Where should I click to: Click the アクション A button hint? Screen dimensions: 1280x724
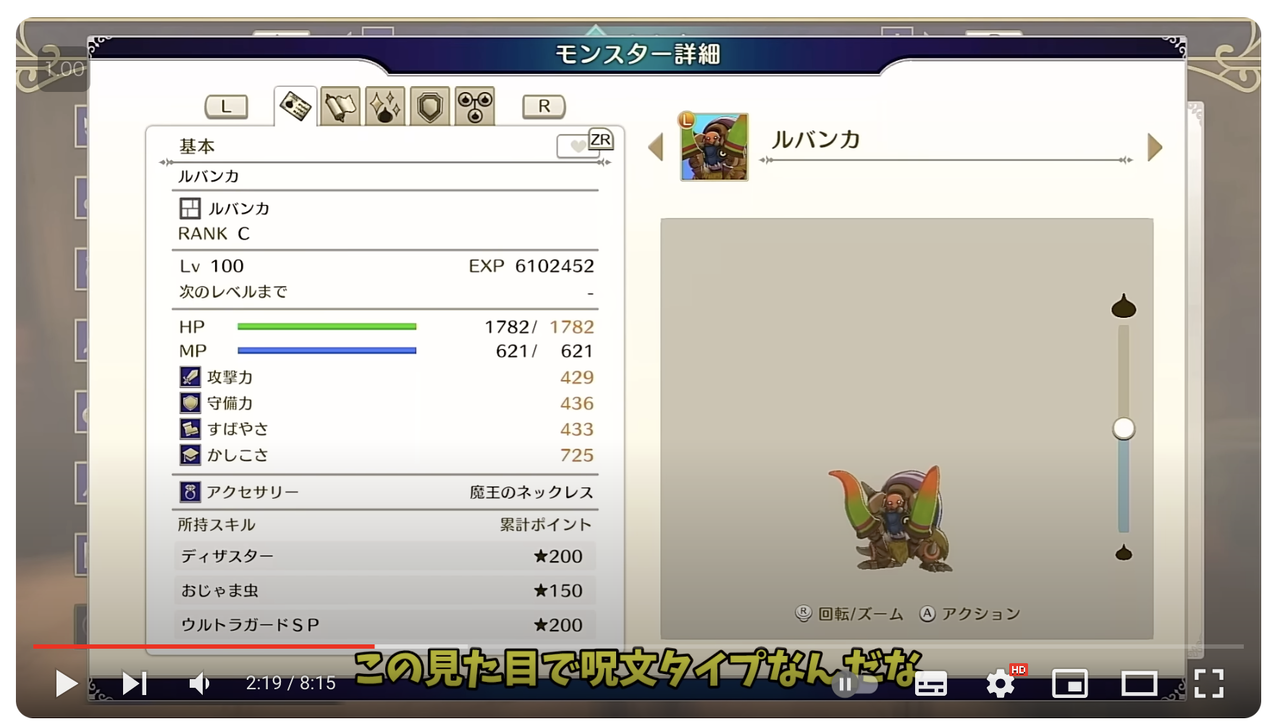tap(970, 614)
